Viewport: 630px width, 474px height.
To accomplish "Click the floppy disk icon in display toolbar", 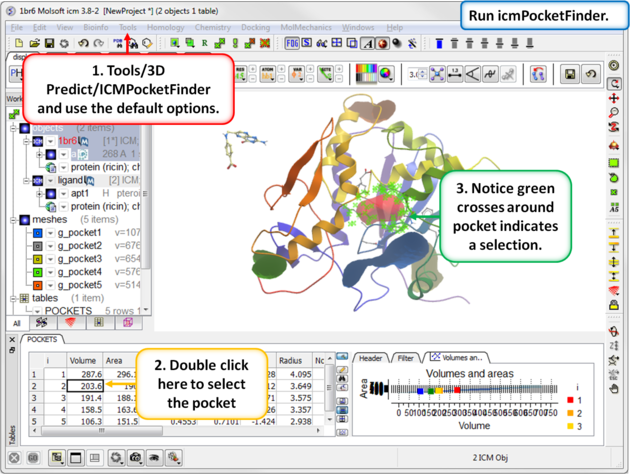I will tap(570, 75).
